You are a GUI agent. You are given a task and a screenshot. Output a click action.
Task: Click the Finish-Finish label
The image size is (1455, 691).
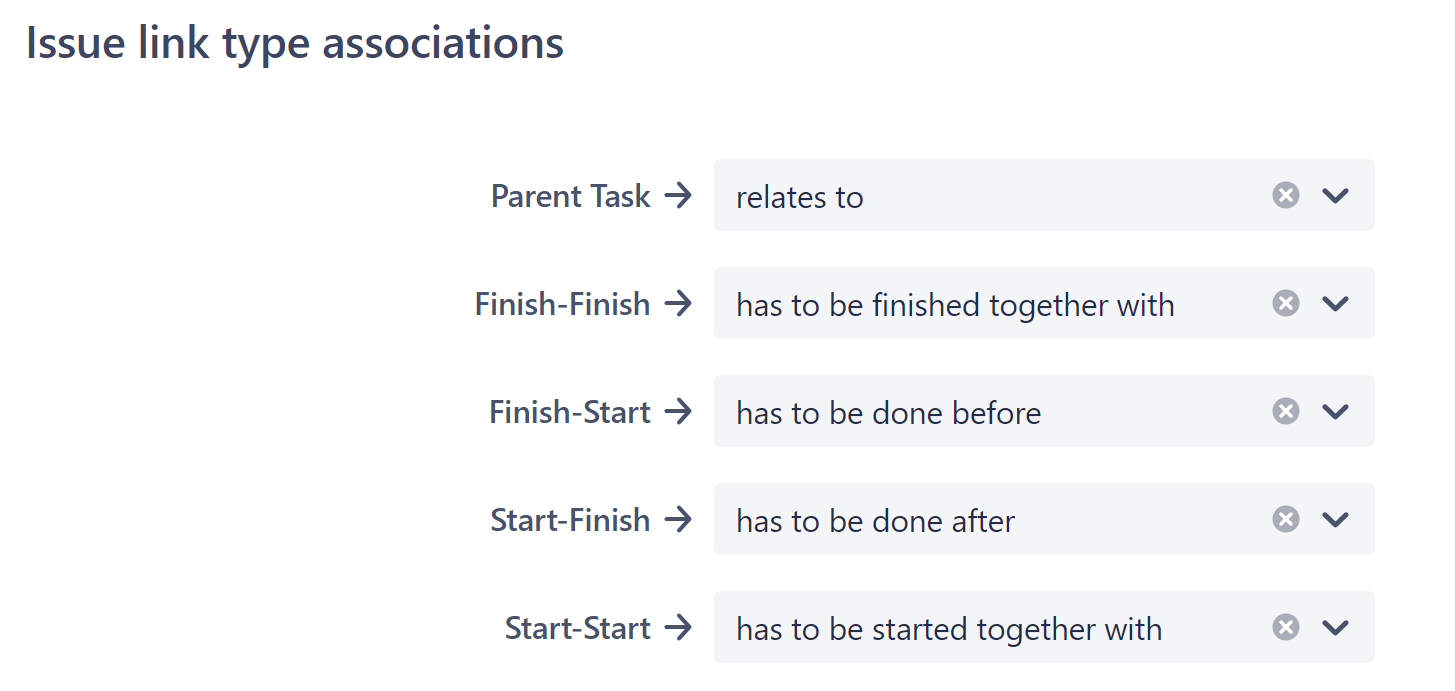tap(562, 304)
